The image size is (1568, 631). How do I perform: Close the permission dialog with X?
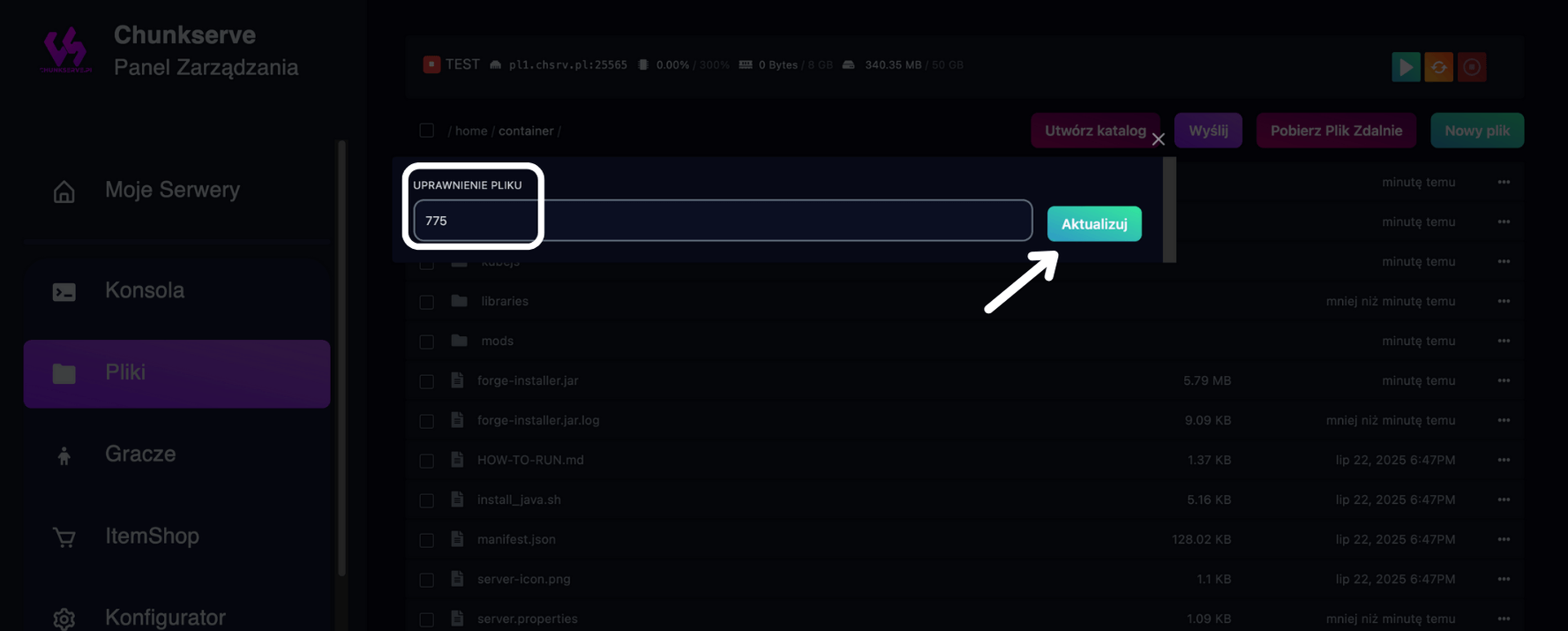(1159, 139)
